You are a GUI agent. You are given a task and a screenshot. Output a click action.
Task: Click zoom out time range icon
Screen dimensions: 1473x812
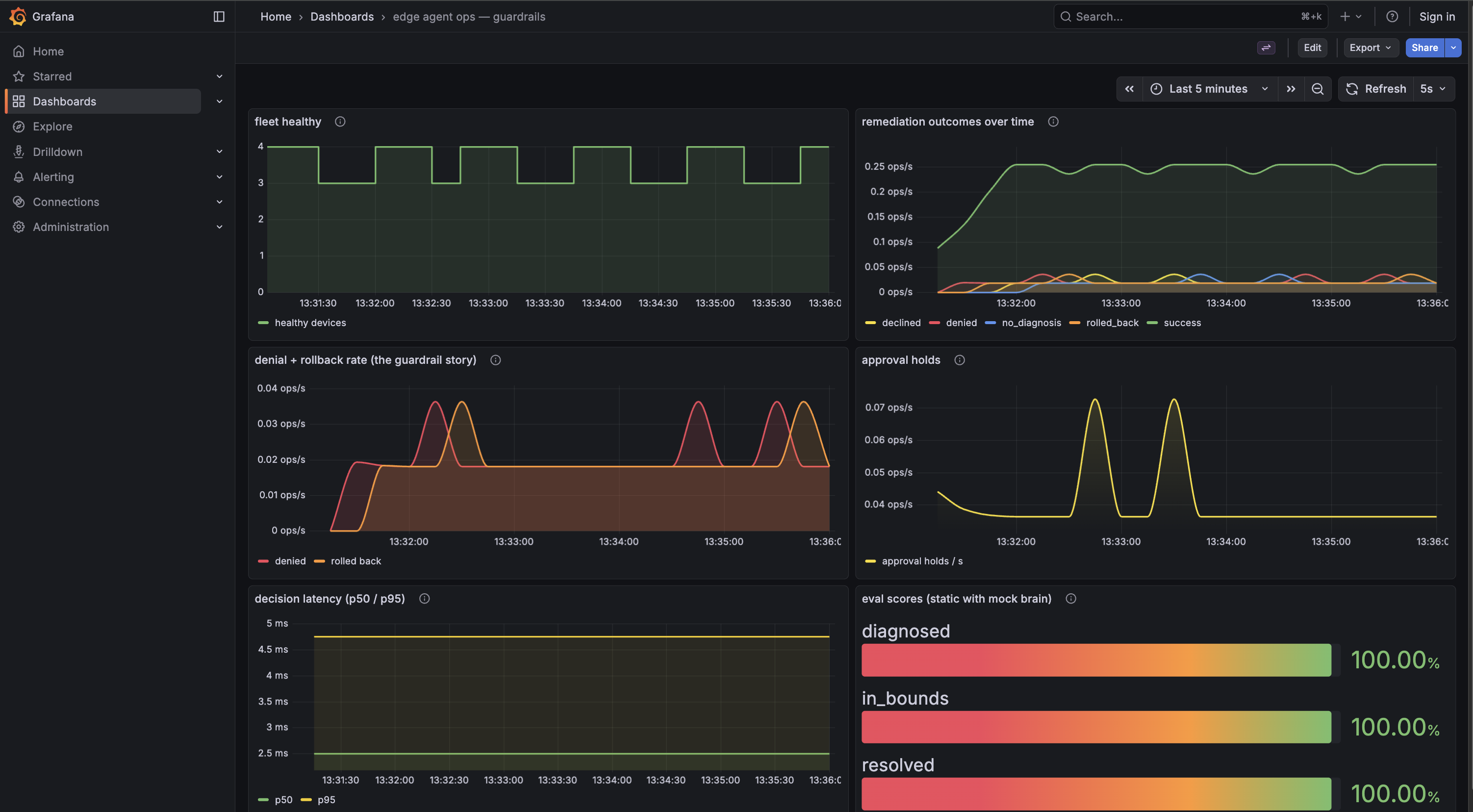click(1318, 89)
